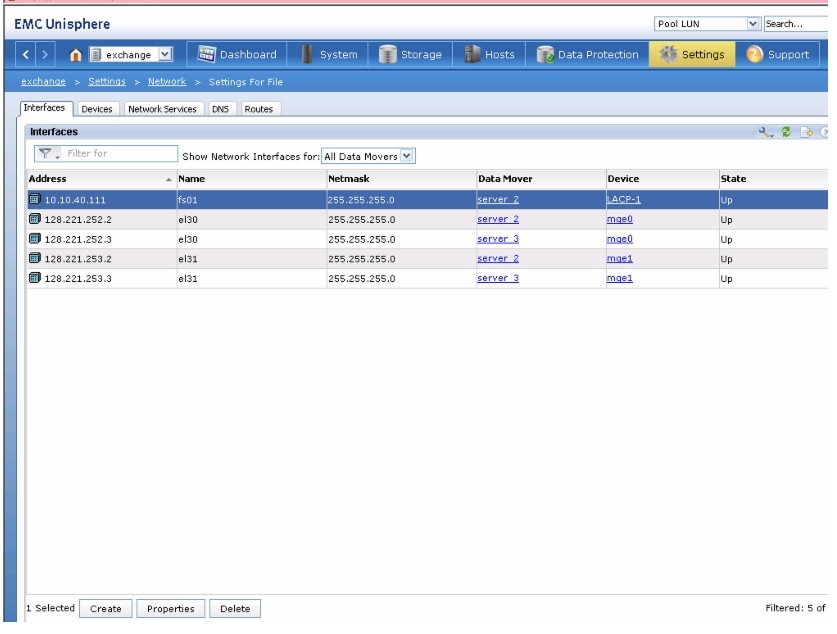Click the interface icon for 128.221.252.3
837x634 pixels.
pos(35,239)
